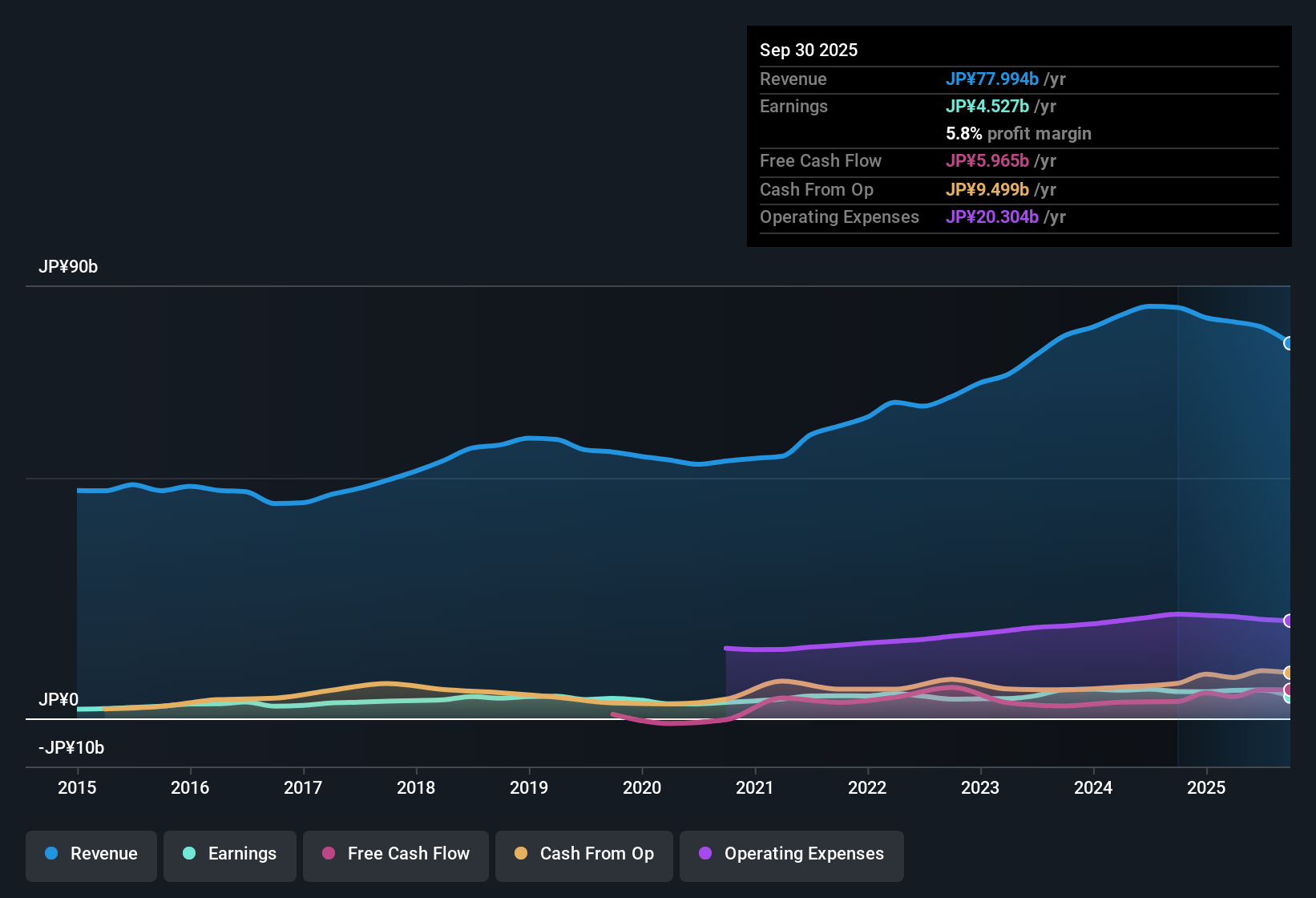Select the Revenue endpoint marker on the chart
The image size is (1316, 898).
1290,343
